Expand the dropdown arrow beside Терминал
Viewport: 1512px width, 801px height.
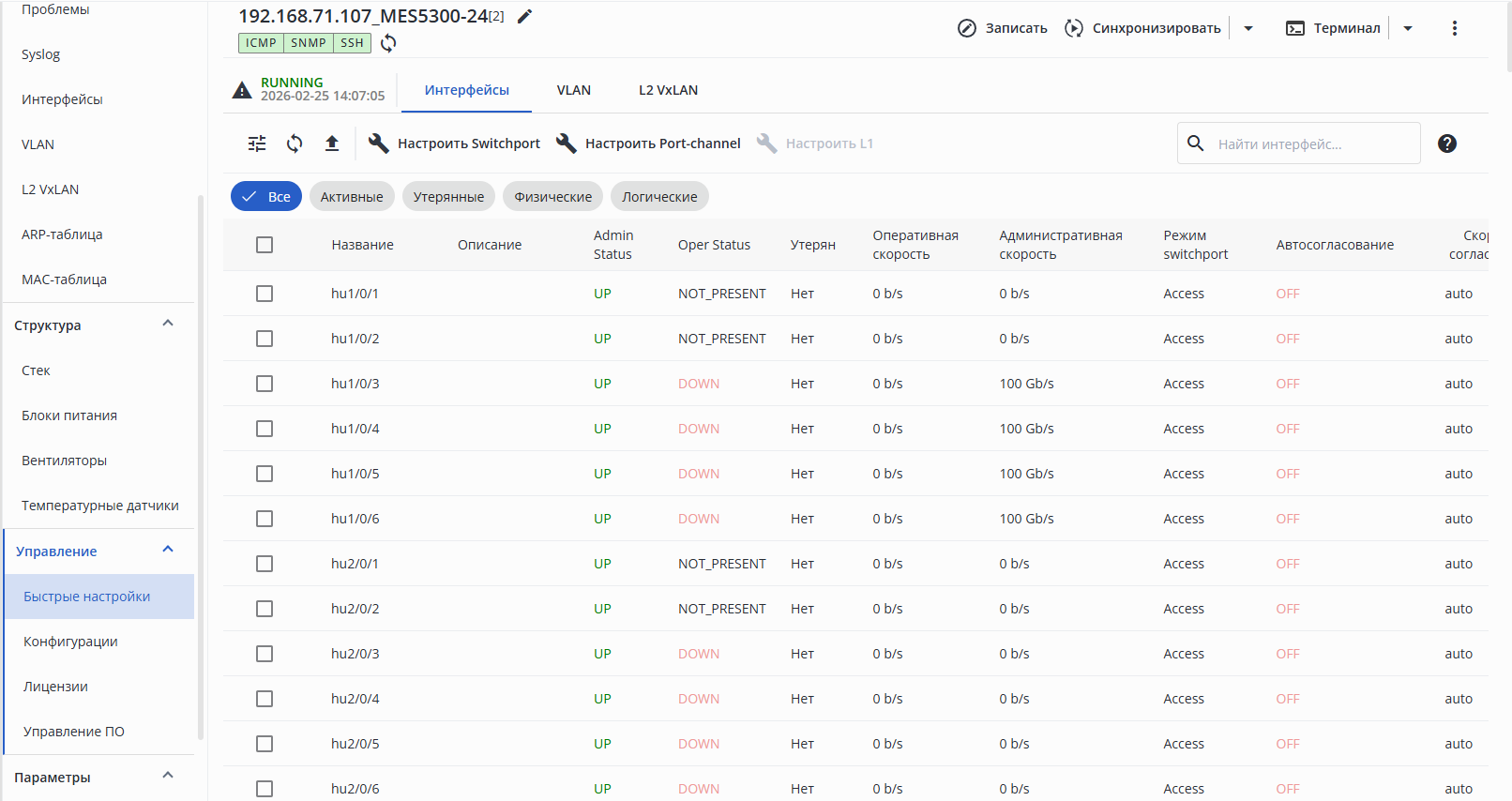1408,28
